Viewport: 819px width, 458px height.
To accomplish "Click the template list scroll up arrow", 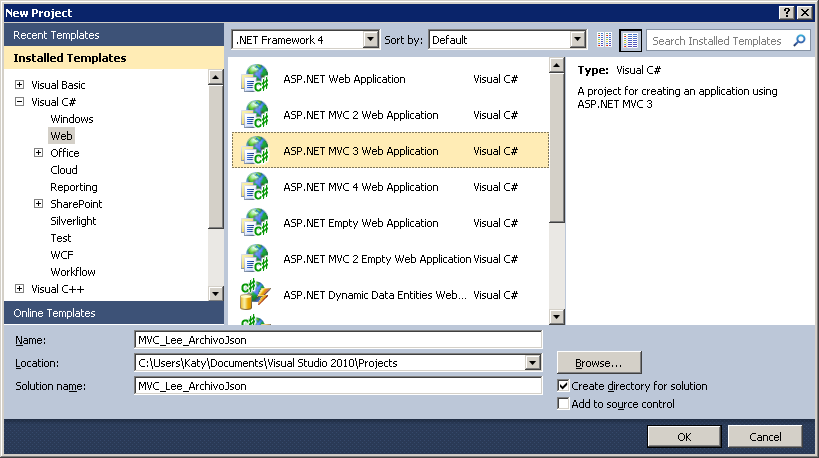I will click(557, 65).
